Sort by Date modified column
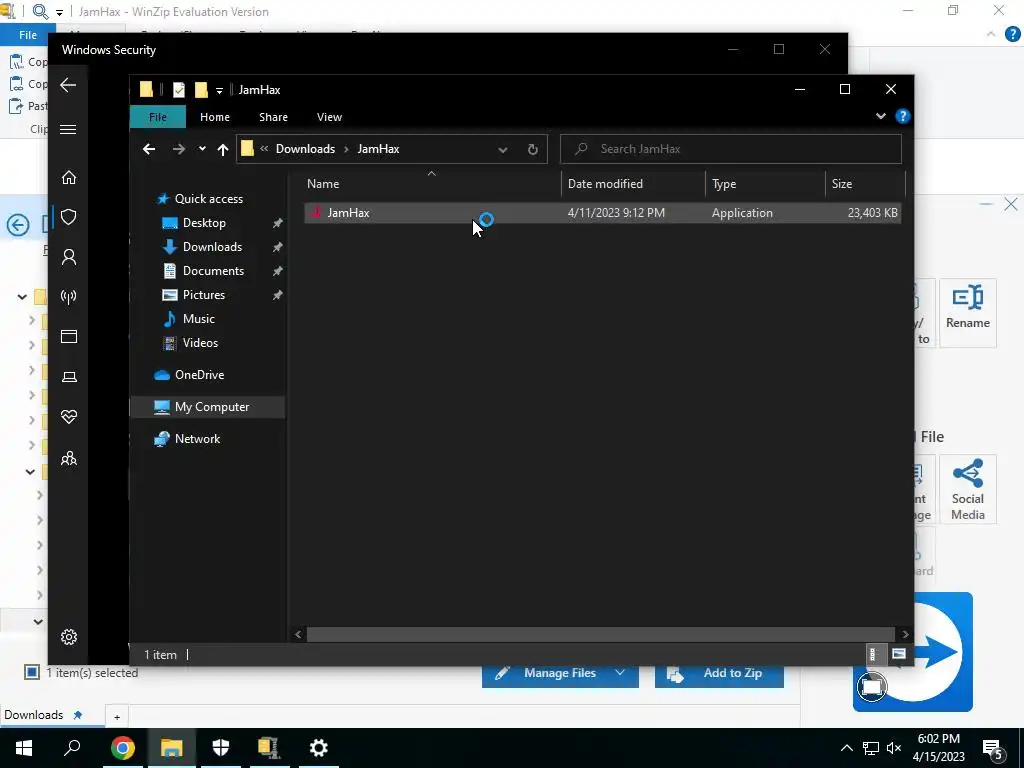1024x768 pixels. [x=633, y=184]
